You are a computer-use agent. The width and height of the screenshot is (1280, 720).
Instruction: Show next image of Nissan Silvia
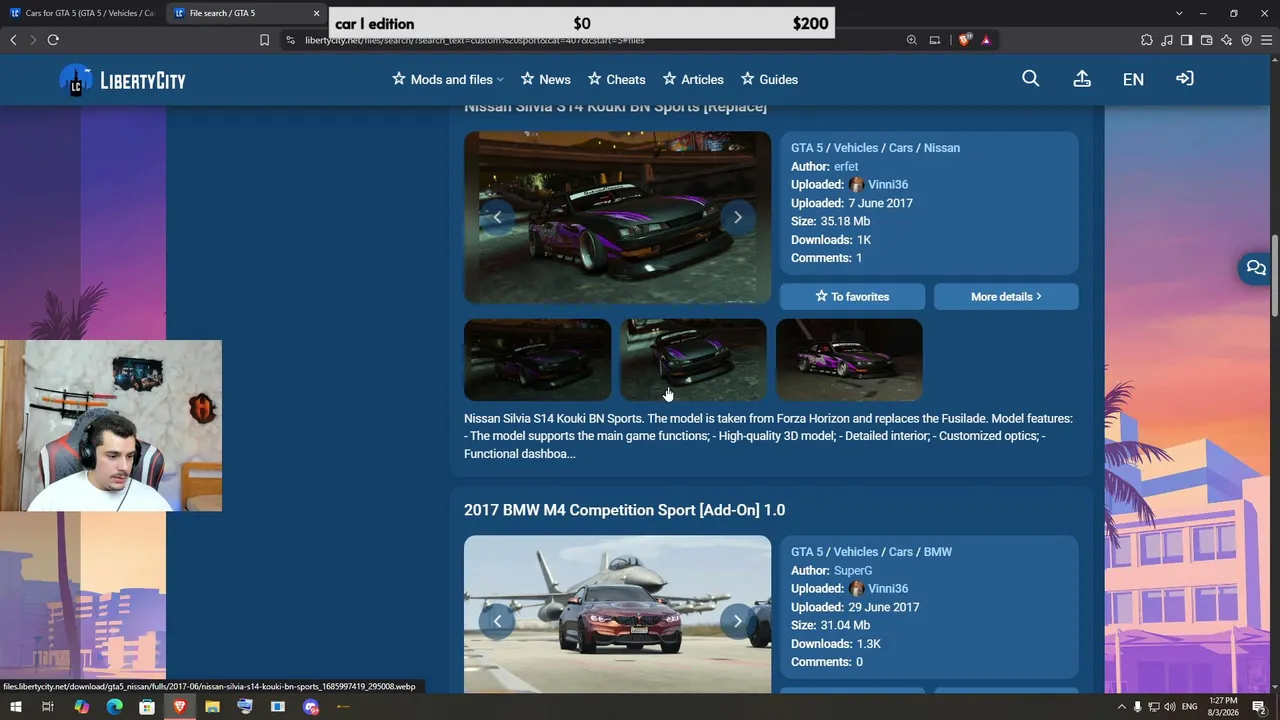[738, 217]
